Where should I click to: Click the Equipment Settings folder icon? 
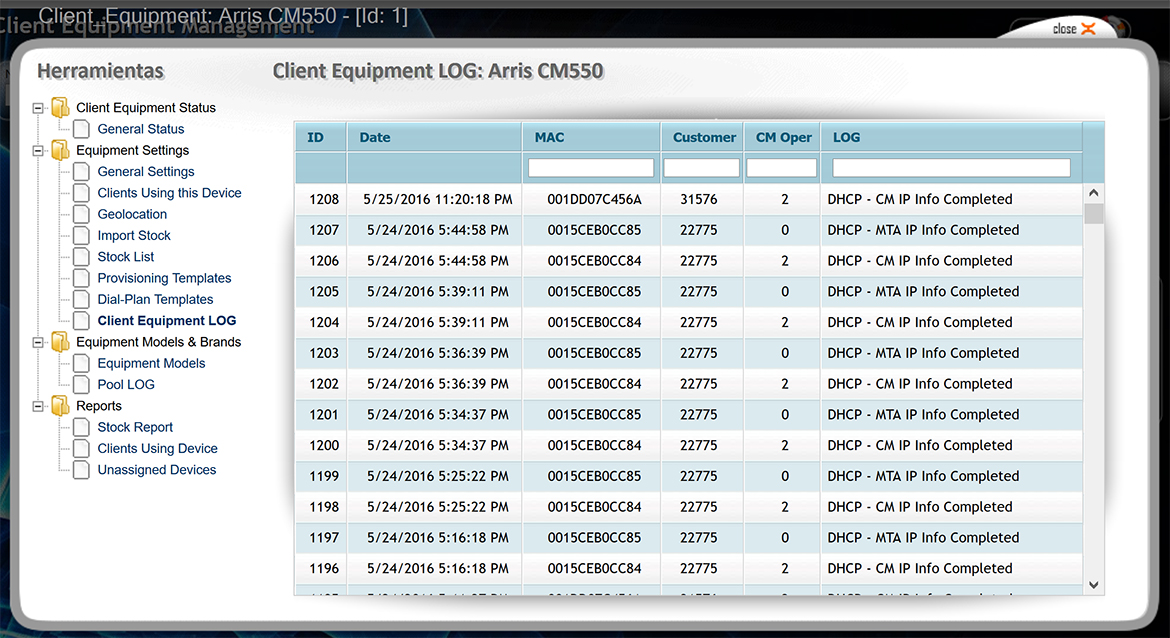[61, 151]
